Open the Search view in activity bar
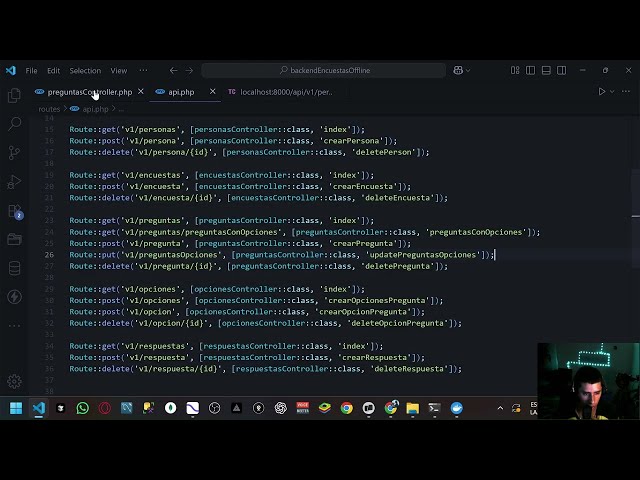 pos(14,124)
